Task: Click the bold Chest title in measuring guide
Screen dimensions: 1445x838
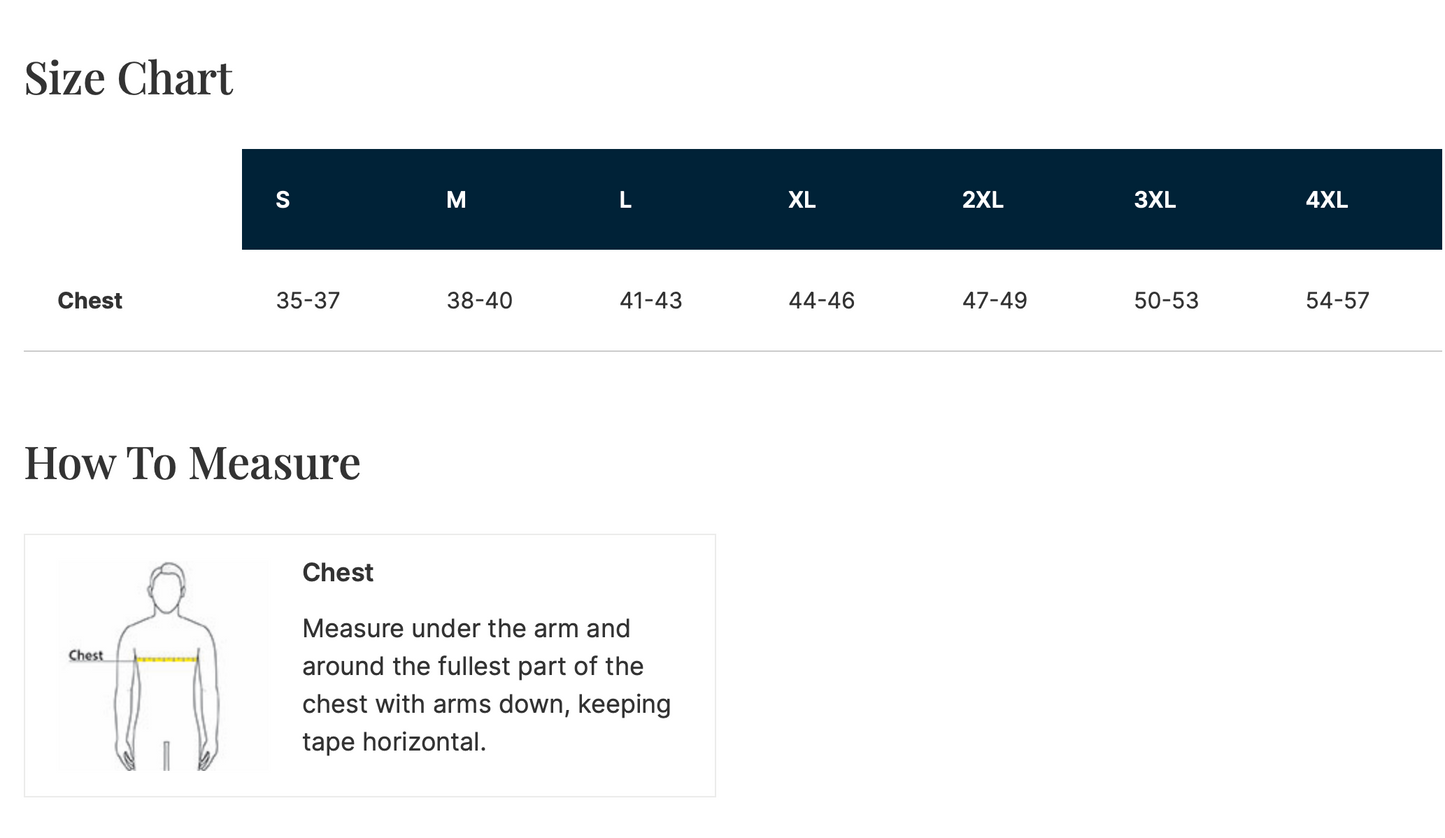Action: 338,573
